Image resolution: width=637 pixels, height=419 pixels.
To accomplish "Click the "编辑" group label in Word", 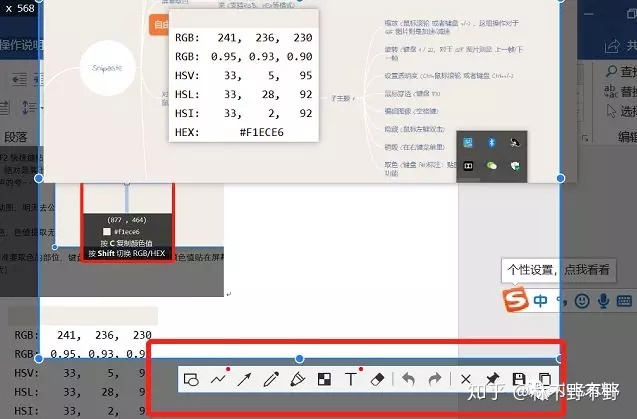I will [x=627, y=137].
